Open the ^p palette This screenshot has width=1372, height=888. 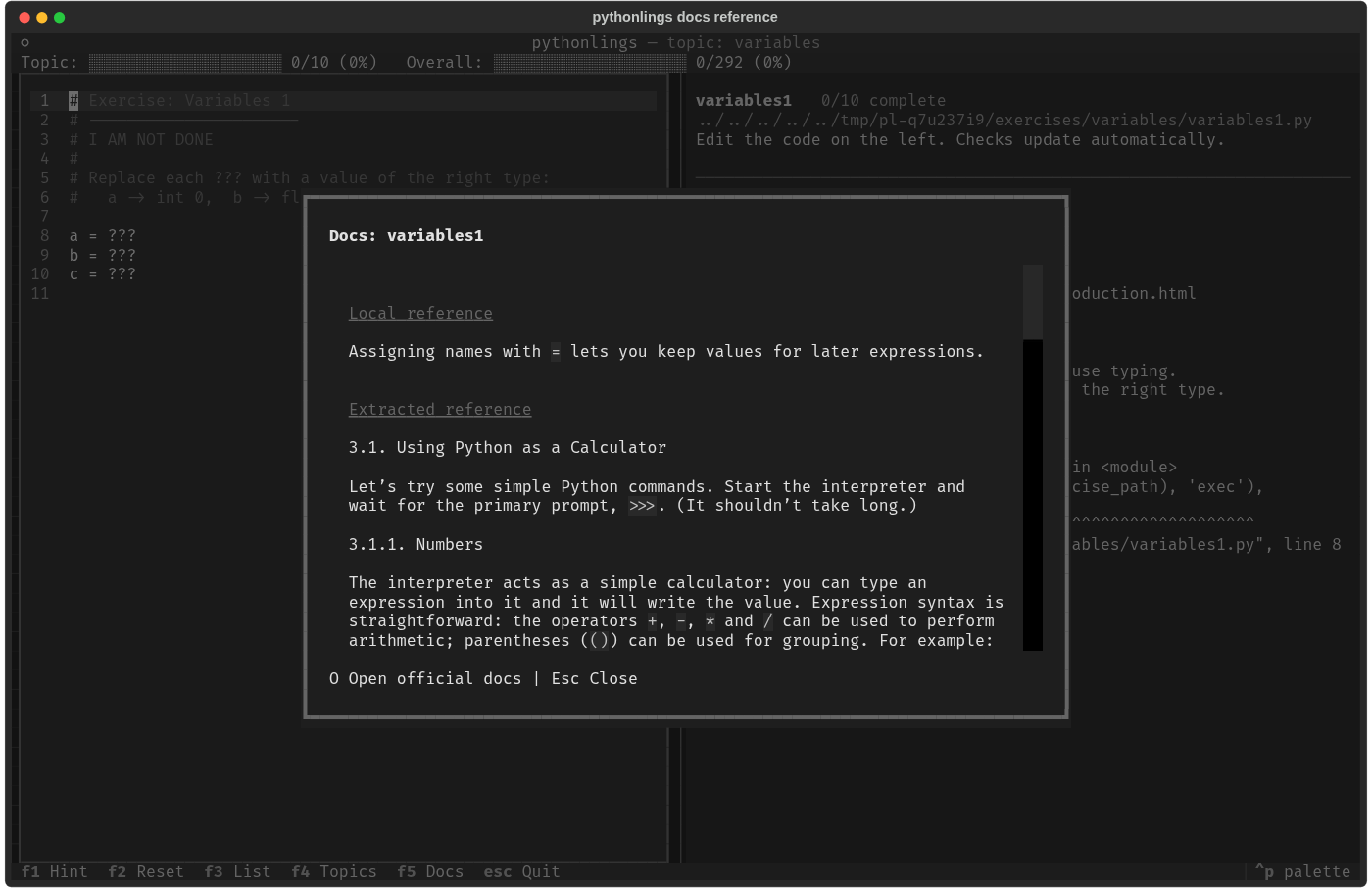click(1302, 871)
